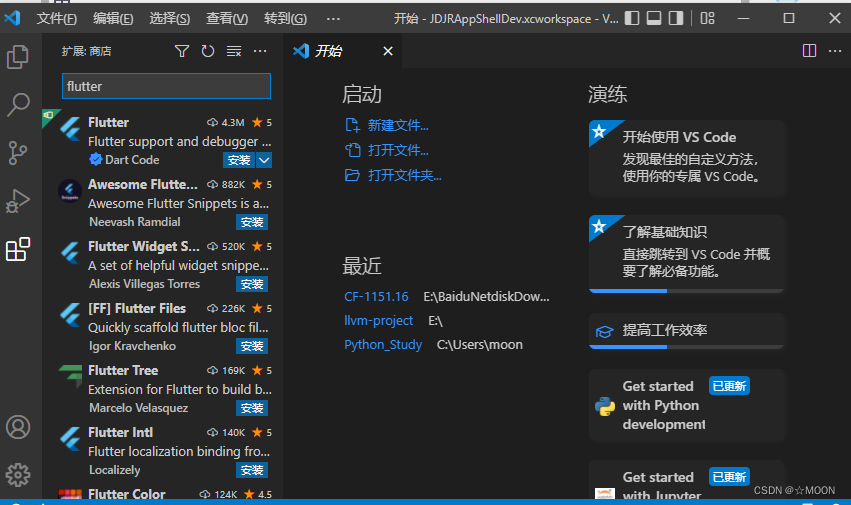Viewport: 851px width, 505px height.
Task: Open the Accounts icon in activity bar
Action: click(18, 427)
